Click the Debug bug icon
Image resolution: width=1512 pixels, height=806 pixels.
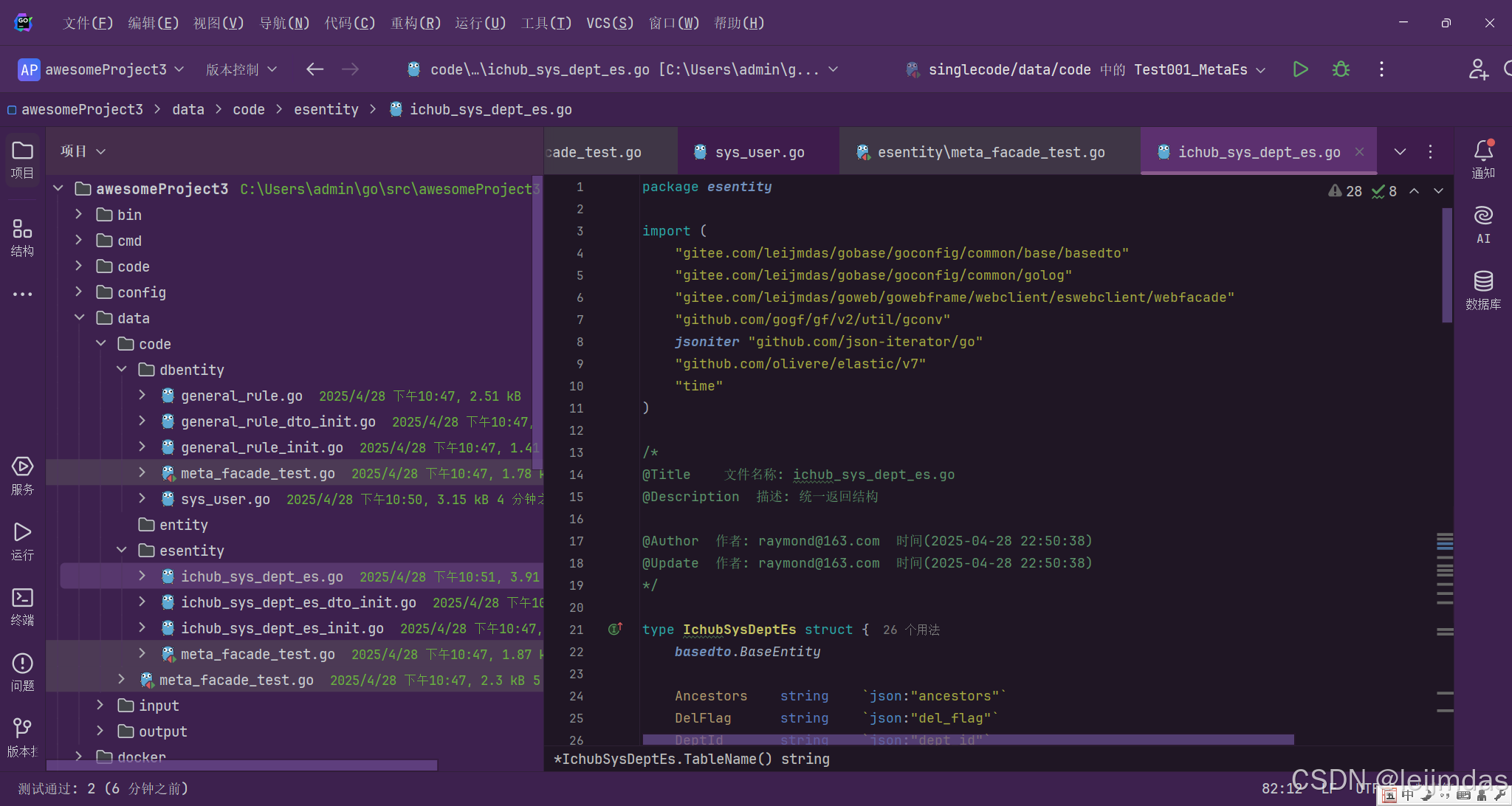(1341, 69)
